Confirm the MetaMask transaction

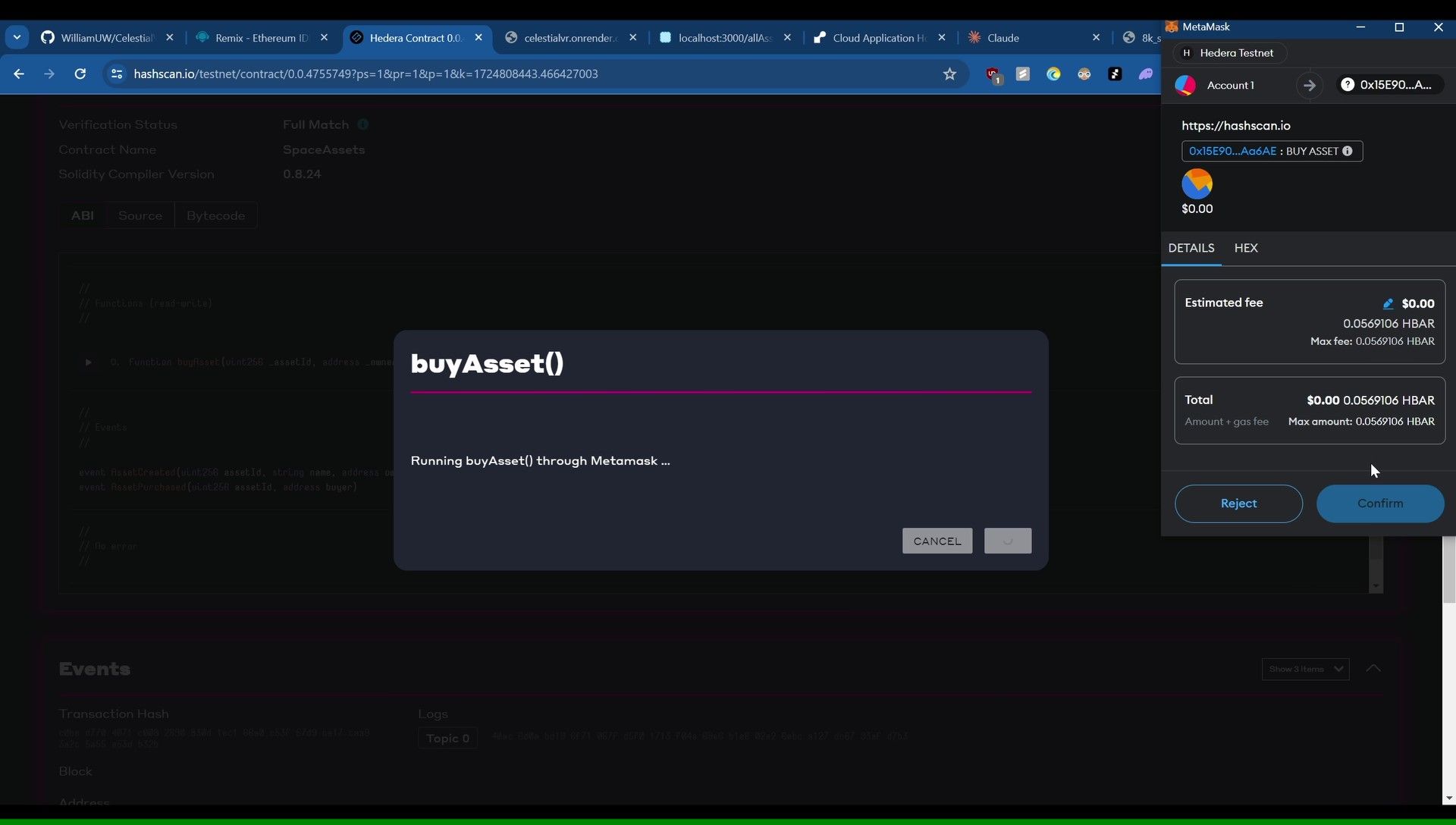(x=1380, y=503)
